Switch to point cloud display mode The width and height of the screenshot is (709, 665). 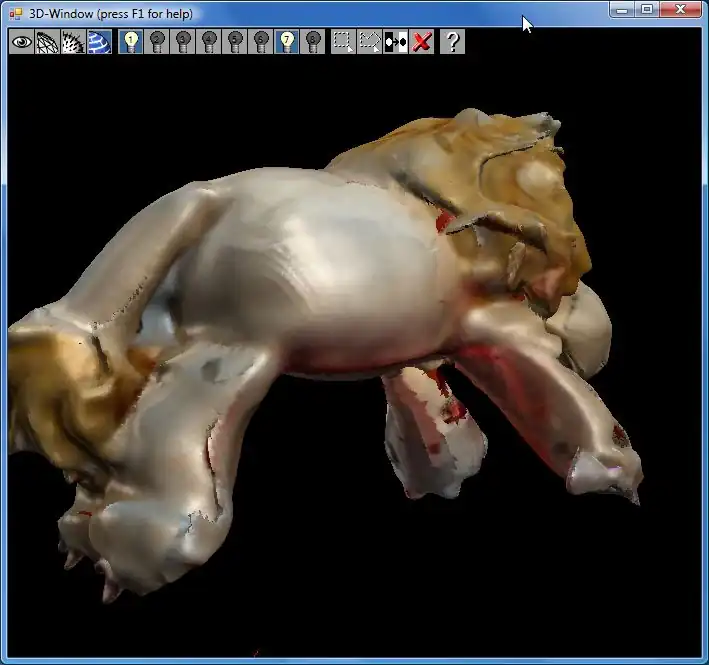tap(73, 41)
